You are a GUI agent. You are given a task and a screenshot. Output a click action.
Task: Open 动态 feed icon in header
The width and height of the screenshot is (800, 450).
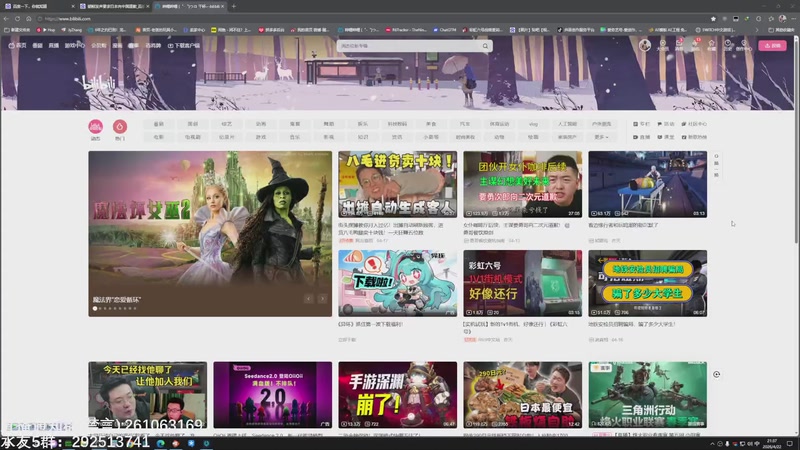[695, 45]
